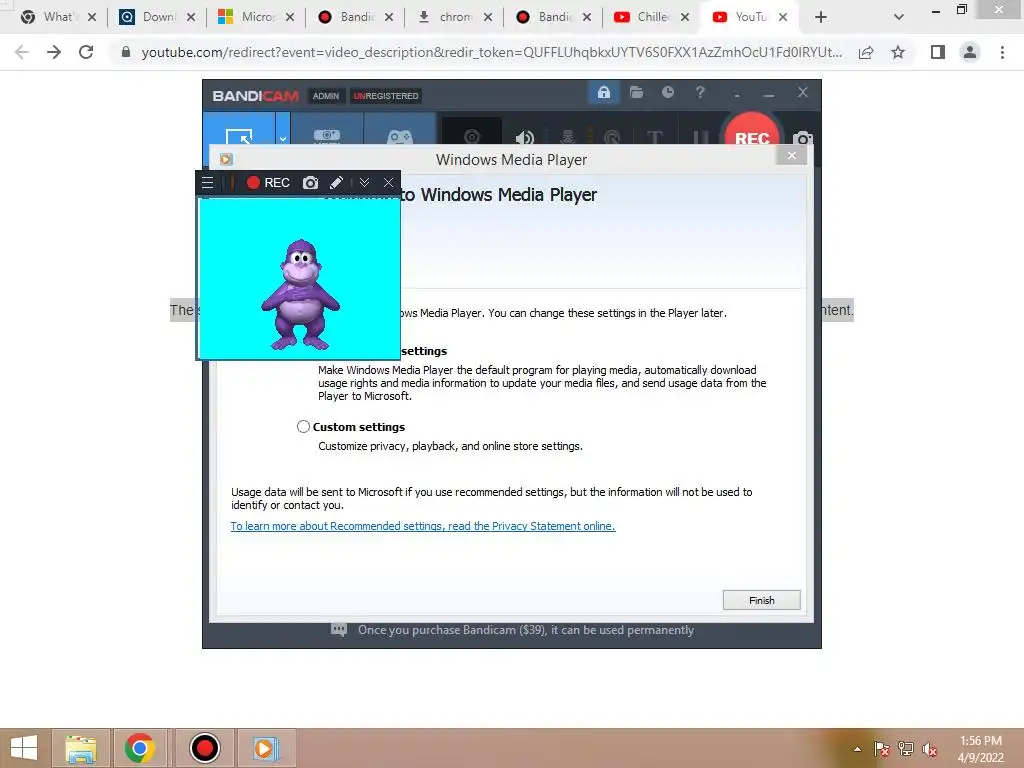Click pencil drawing icon on overlay bar
The image size is (1024, 768).
pyautogui.click(x=336, y=183)
